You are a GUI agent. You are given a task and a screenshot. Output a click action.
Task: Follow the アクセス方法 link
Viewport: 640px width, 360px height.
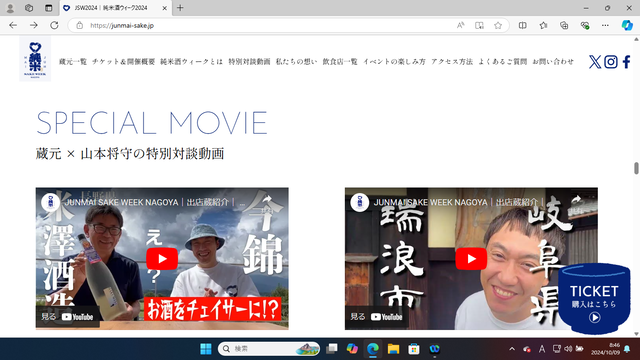coord(452,62)
